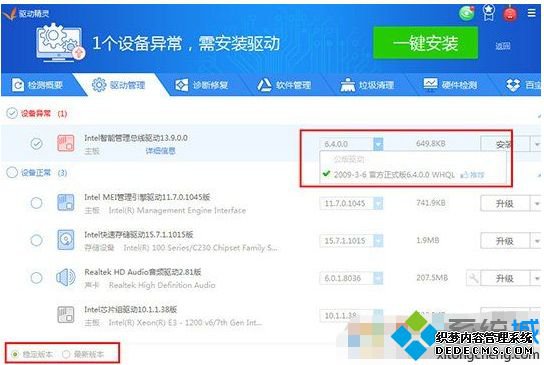544x365 pixels.
Task: Select 2009-3-6 官方正式版6.4.0.0 WHQL option
Action: pyautogui.click(x=394, y=175)
